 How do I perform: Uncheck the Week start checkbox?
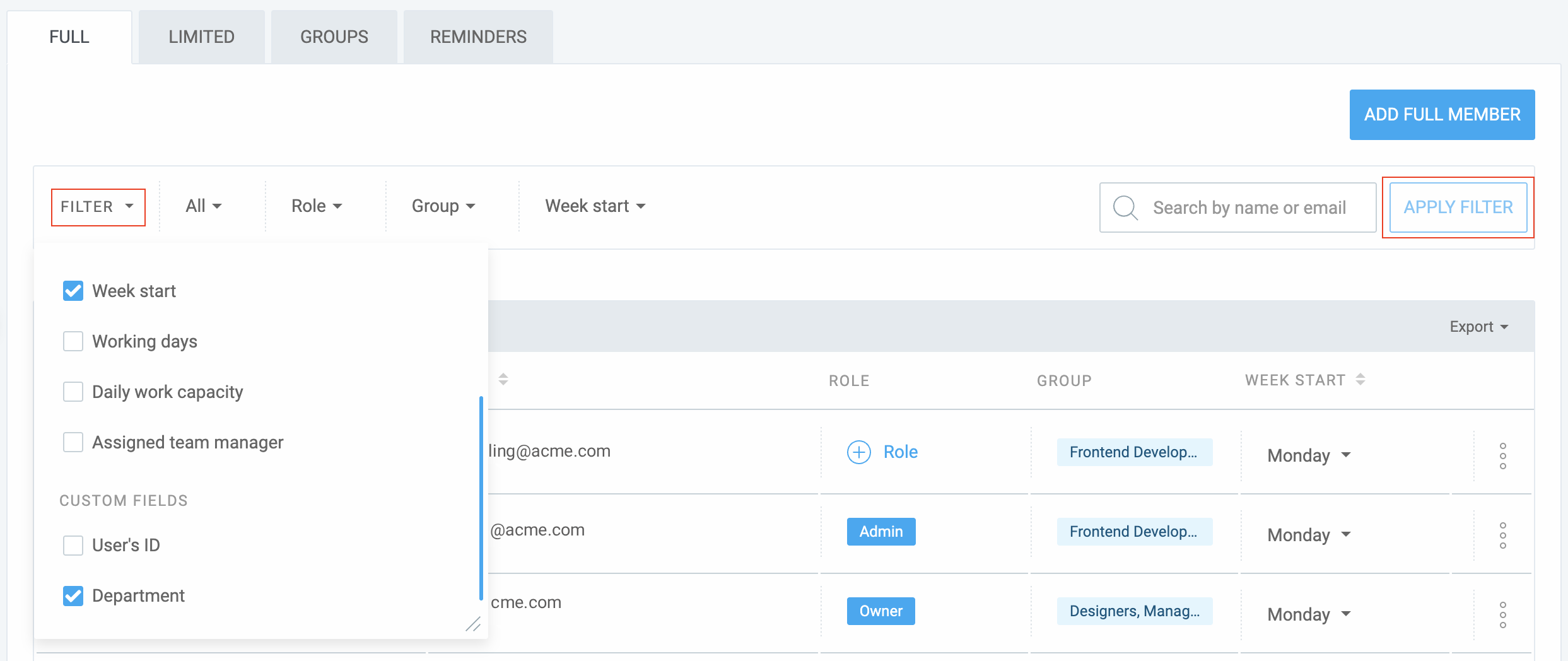73,291
